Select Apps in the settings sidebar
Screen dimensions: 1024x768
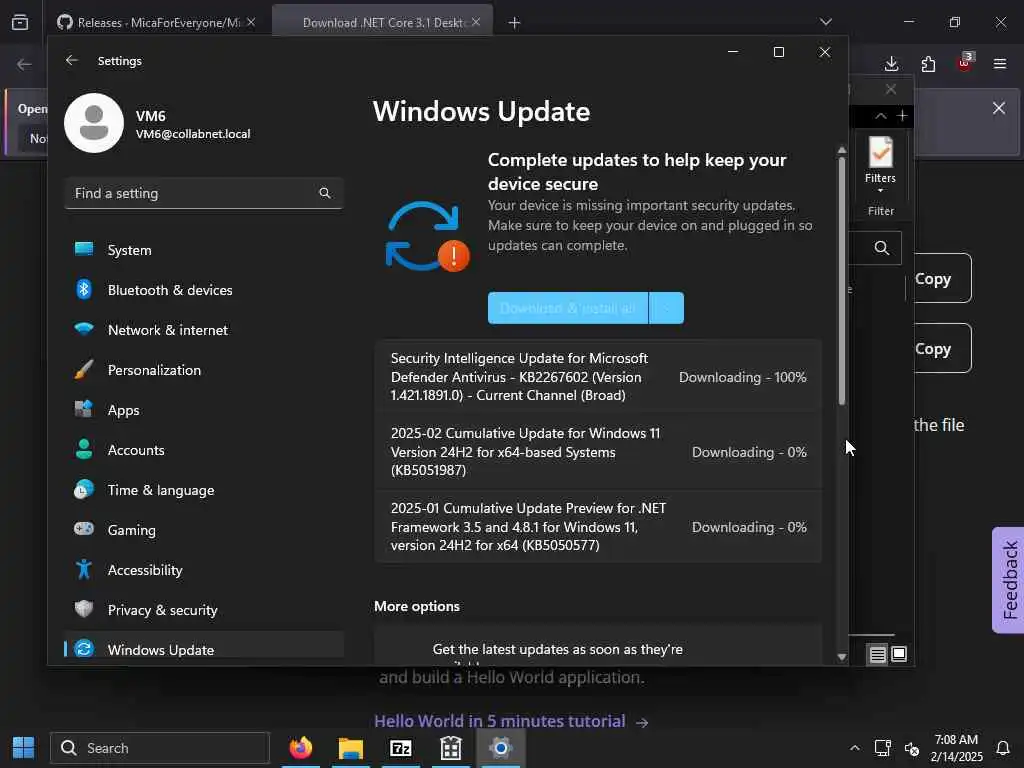tap(204, 410)
